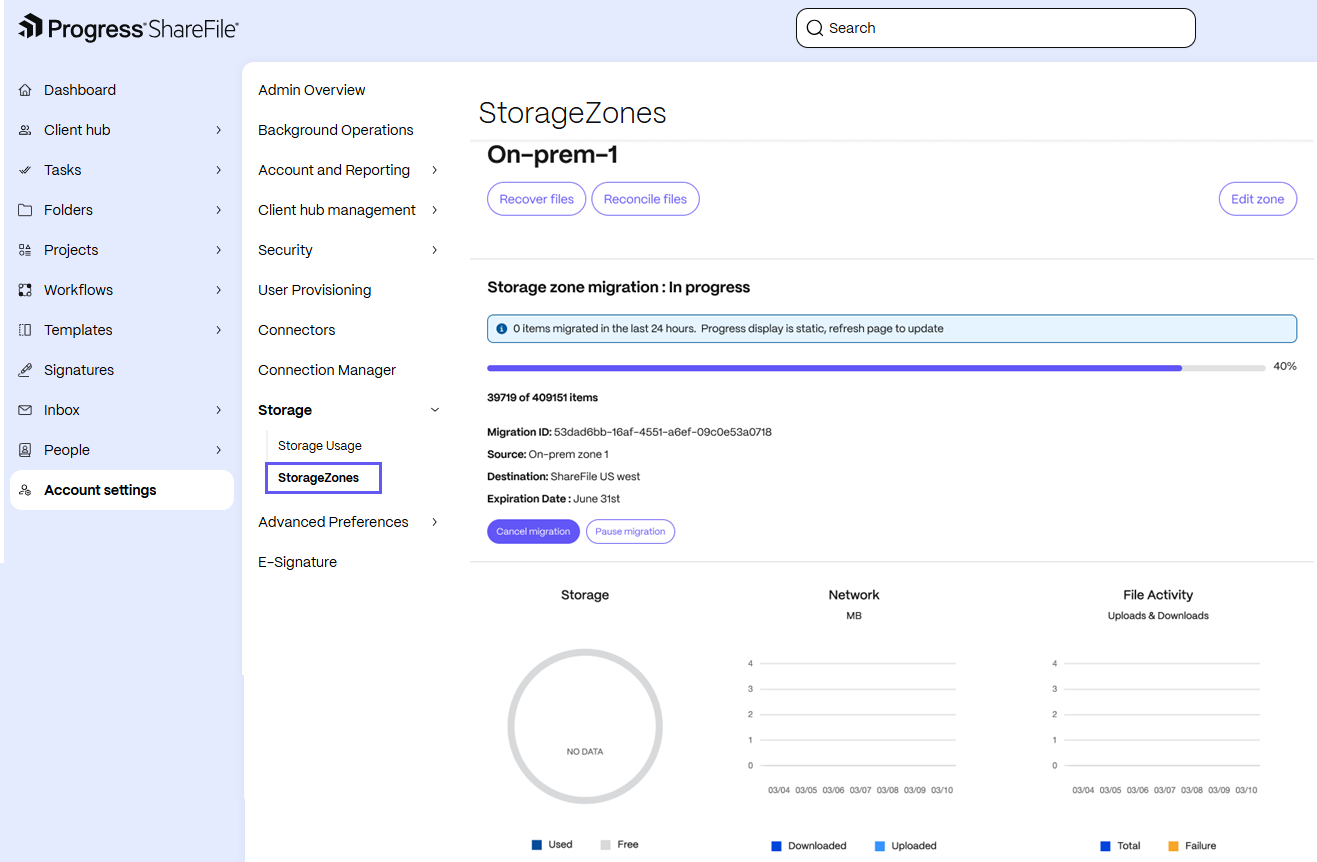Click Reconcile files button

pyautogui.click(x=646, y=199)
